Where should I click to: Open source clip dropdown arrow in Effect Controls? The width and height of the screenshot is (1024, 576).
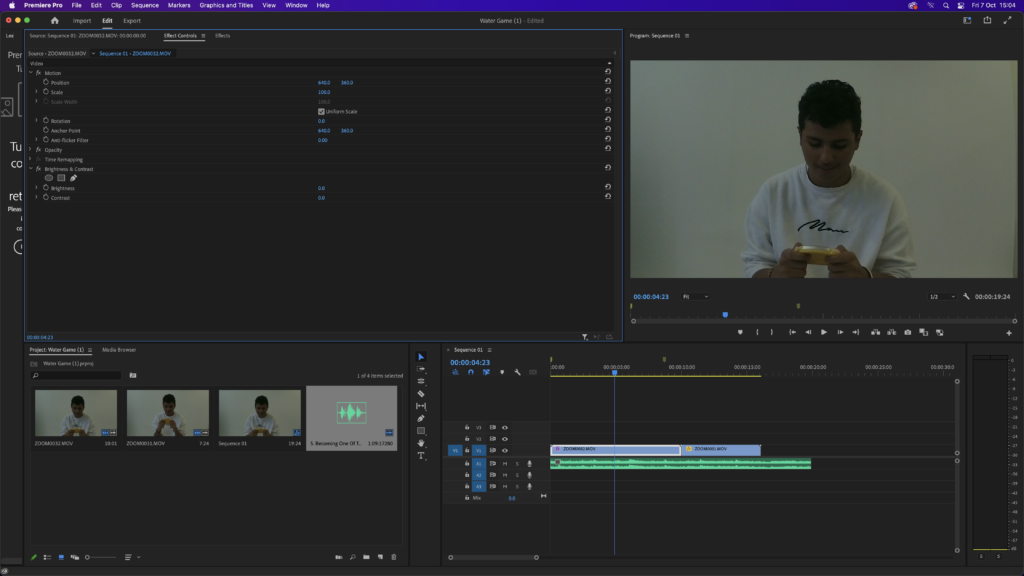93,54
